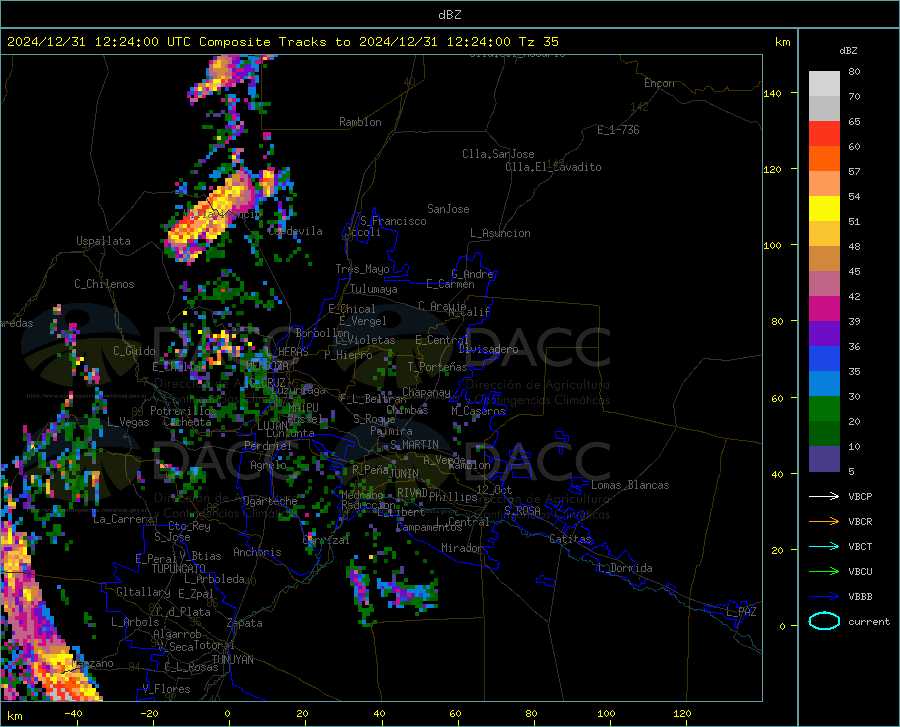Image resolution: width=900 pixels, height=727 pixels.
Task: Click the 'Lomas_Blancas' map label
Action: pyautogui.click(x=630, y=485)
